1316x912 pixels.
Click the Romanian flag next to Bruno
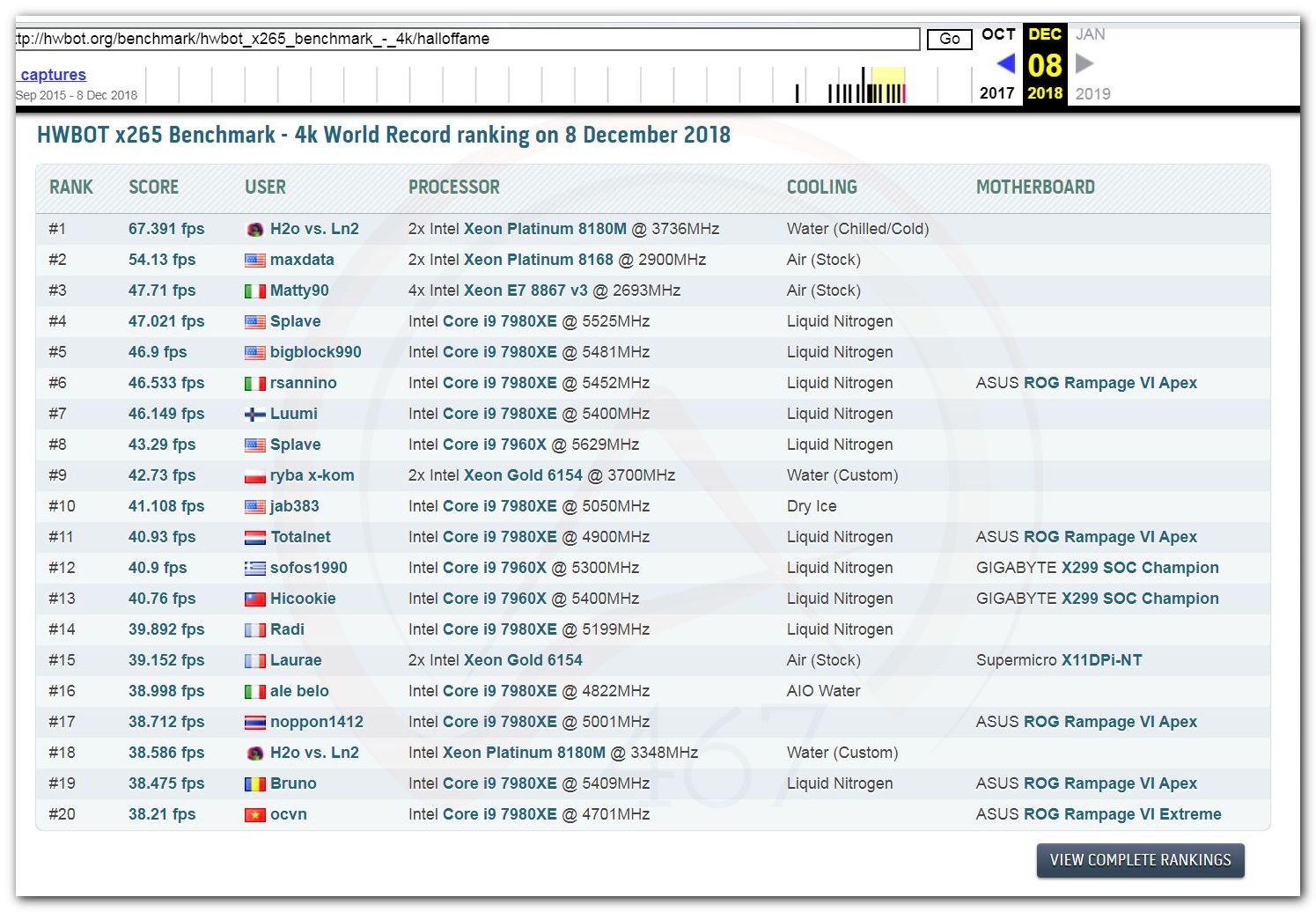tap(254, 784)
